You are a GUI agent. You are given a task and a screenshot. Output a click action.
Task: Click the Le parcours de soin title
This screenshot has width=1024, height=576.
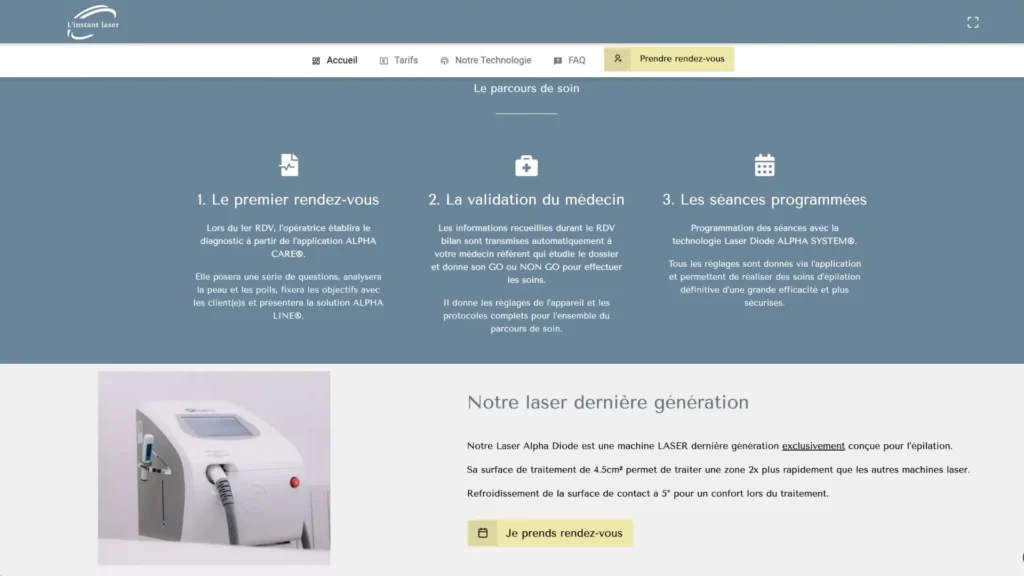[526, 88]
